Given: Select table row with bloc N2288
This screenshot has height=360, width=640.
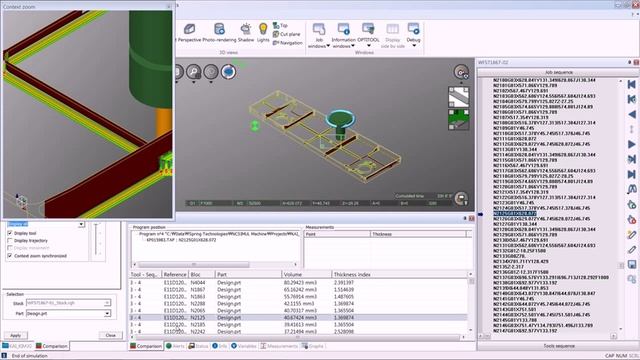Looking at the screenshot, I should click(x=298, y=304).
